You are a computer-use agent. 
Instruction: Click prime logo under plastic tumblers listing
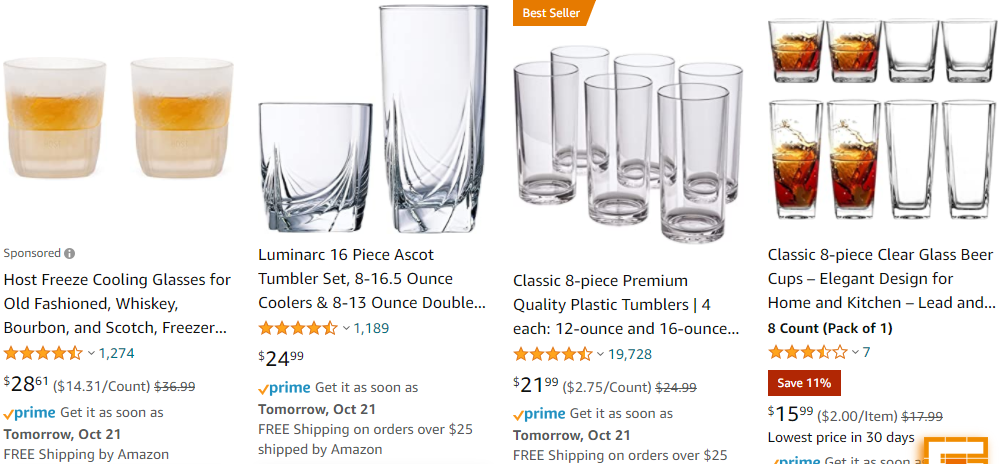(x=539, y=414)
